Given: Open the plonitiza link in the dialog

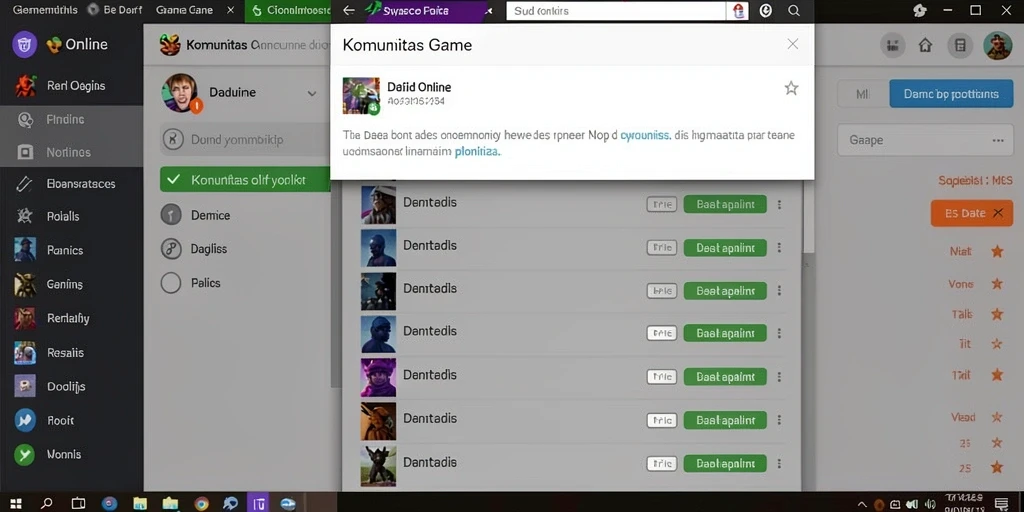Looking at the screenshot, I should click(477, 152).
